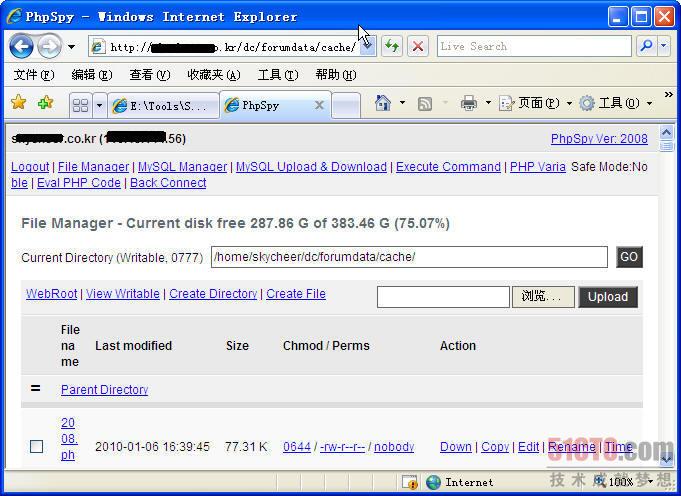Image resolution: width=681 pixels, height=496 pixels.
Task: Open the Back Connect link
Action: click(x=168, y=183)
